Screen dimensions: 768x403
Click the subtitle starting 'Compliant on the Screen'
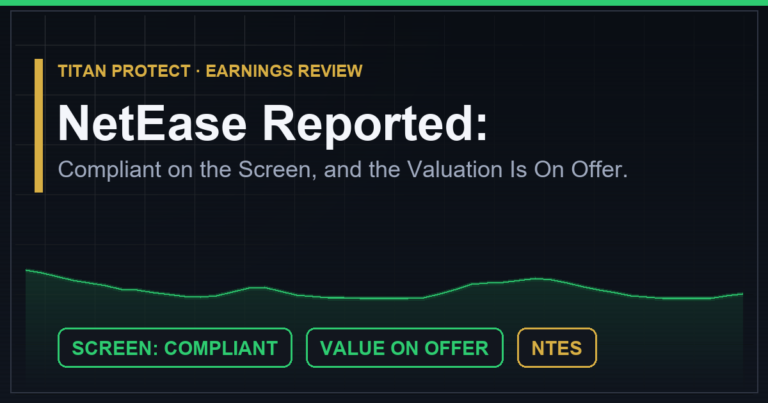(x=343, y=170)
